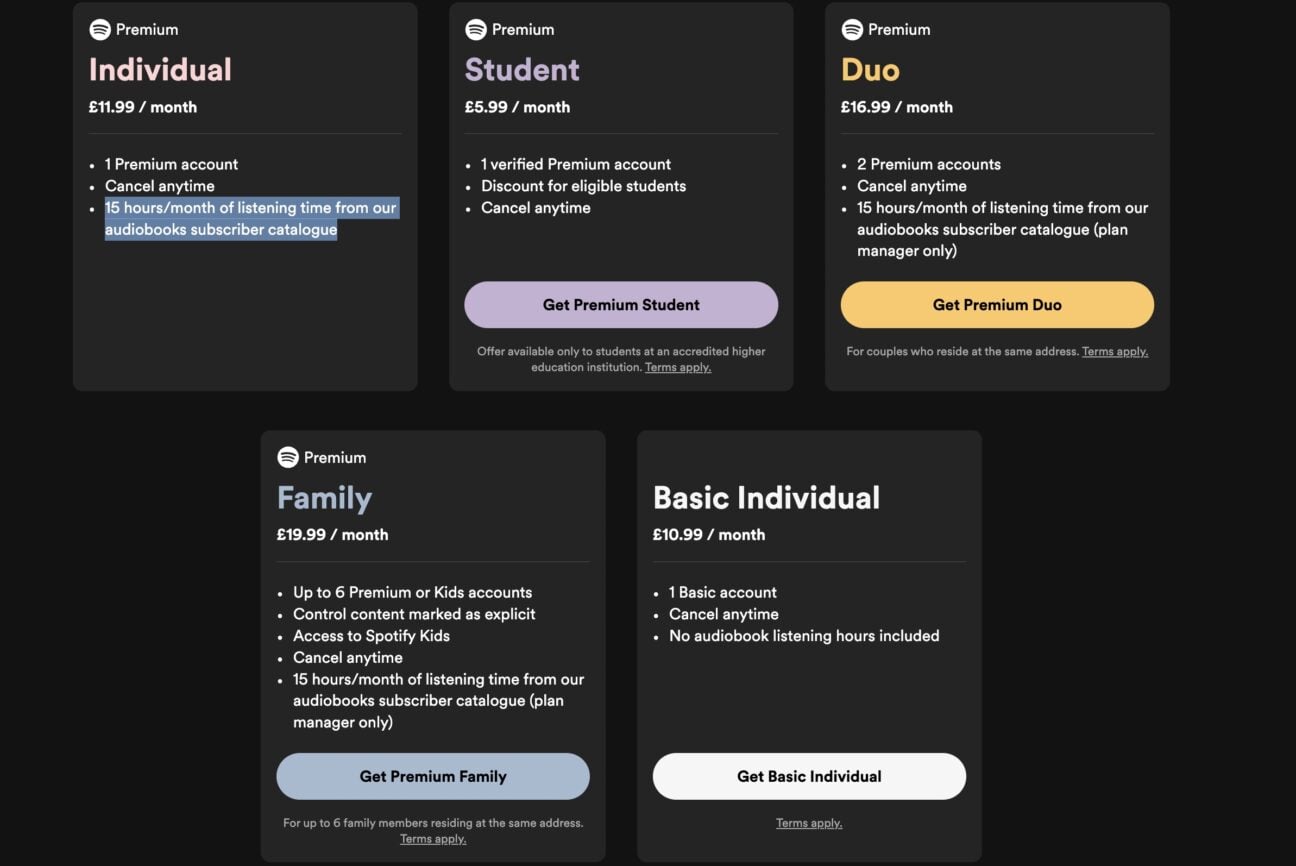Open Terms apply below Get Premium Family
Viewport: 1296px width, 866px height.
[433, 838]
